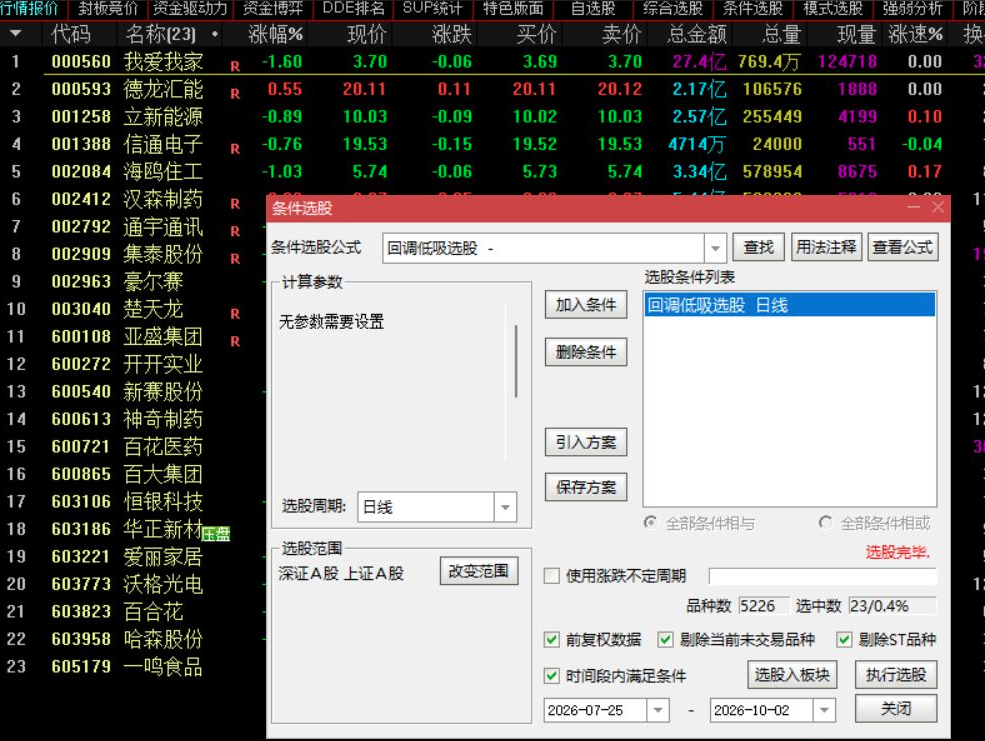Expand the 选股周期 日线 dropdown

[505, 507]
